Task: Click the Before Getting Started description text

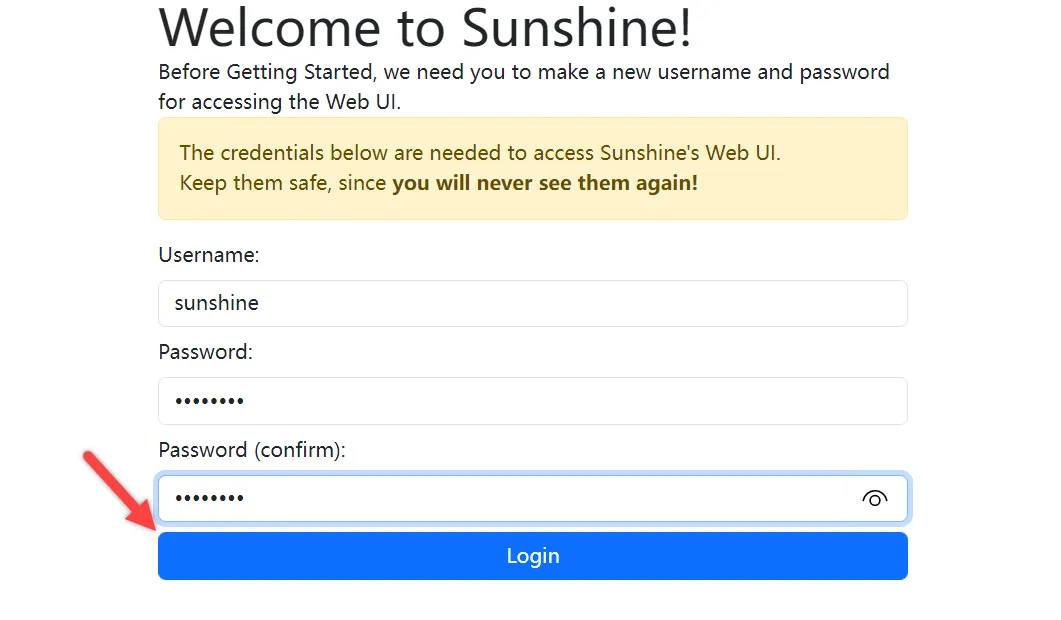Action: click(523, 72)
